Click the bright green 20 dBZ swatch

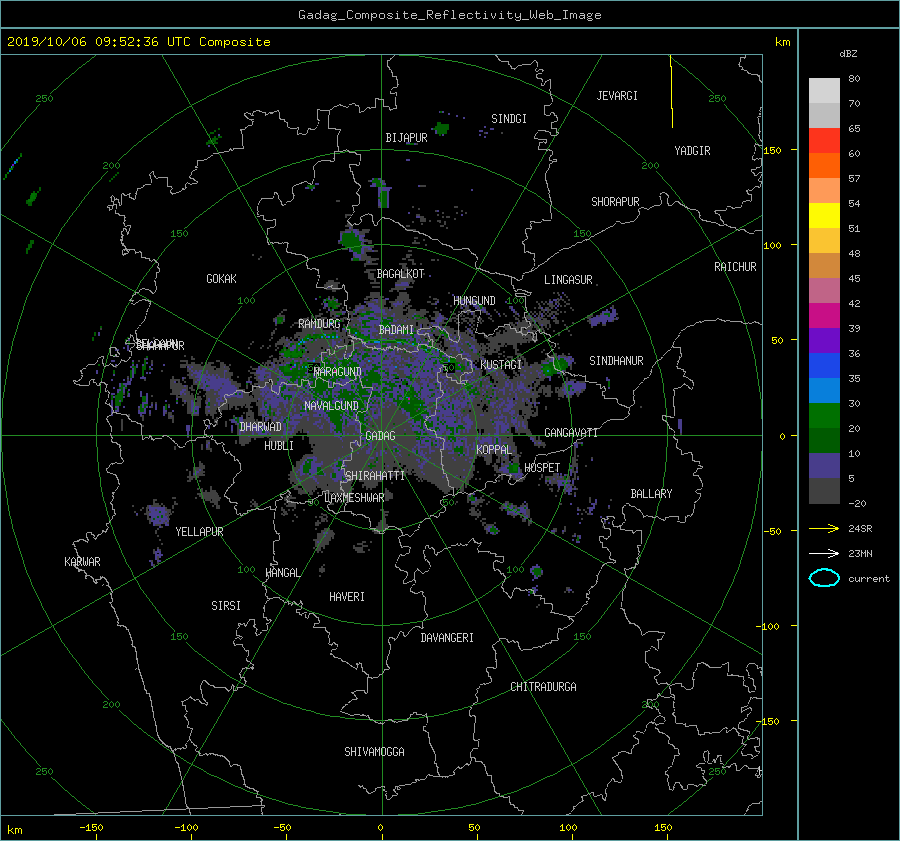click(824, 416)
